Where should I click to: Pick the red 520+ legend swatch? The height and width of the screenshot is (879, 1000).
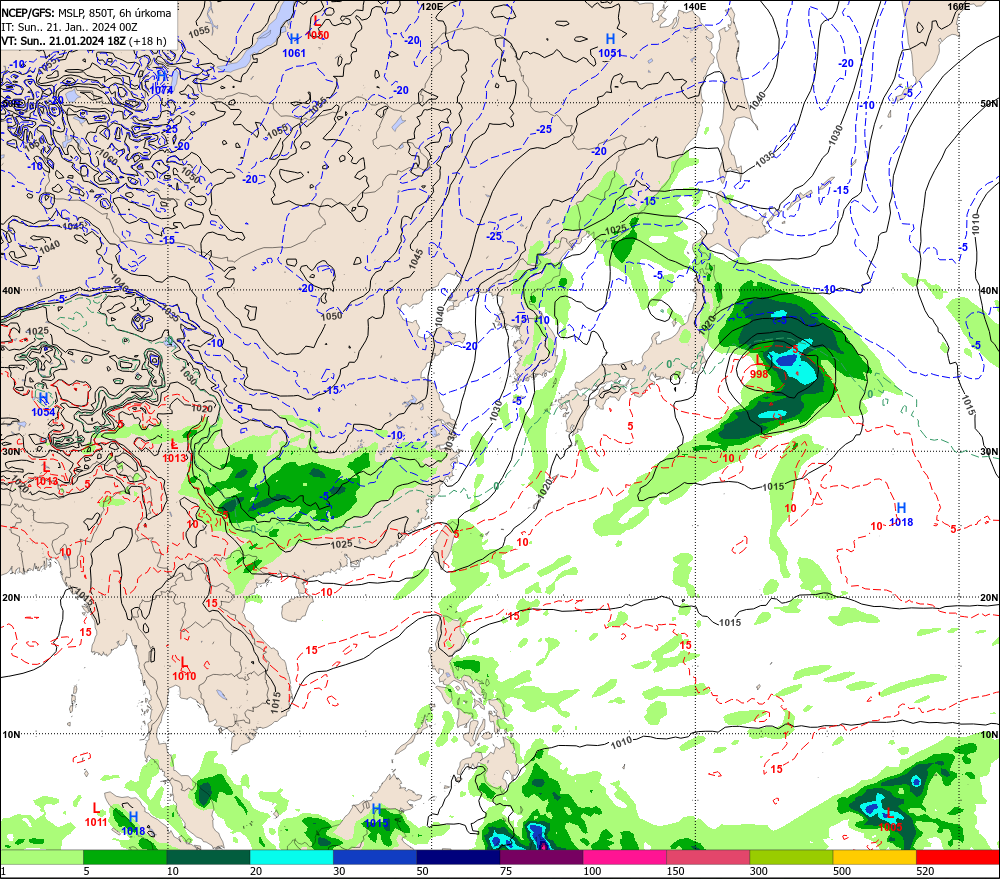click(x=958, y=857)
